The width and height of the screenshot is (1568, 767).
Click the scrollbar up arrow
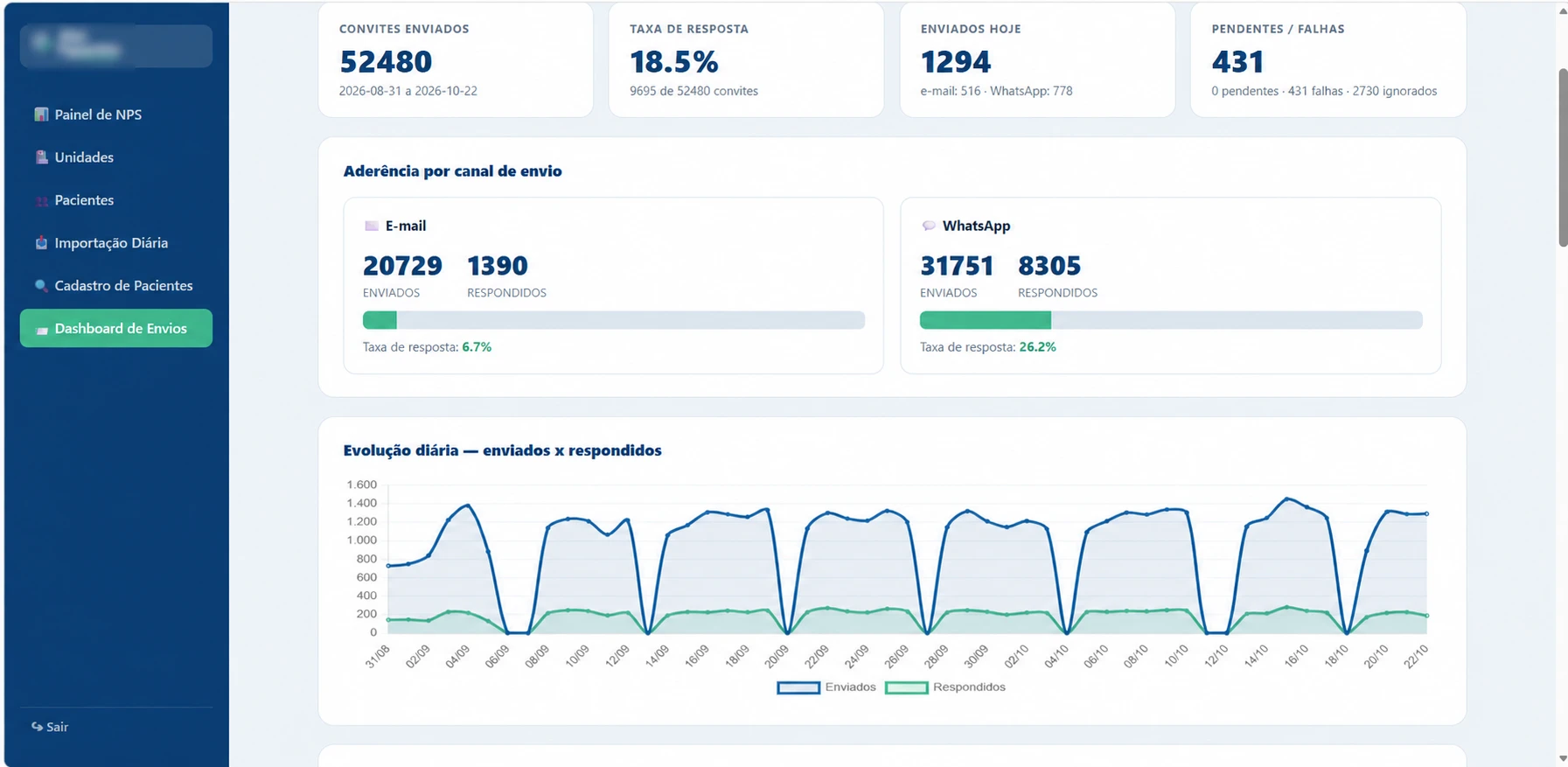[x=1563, y=10]
